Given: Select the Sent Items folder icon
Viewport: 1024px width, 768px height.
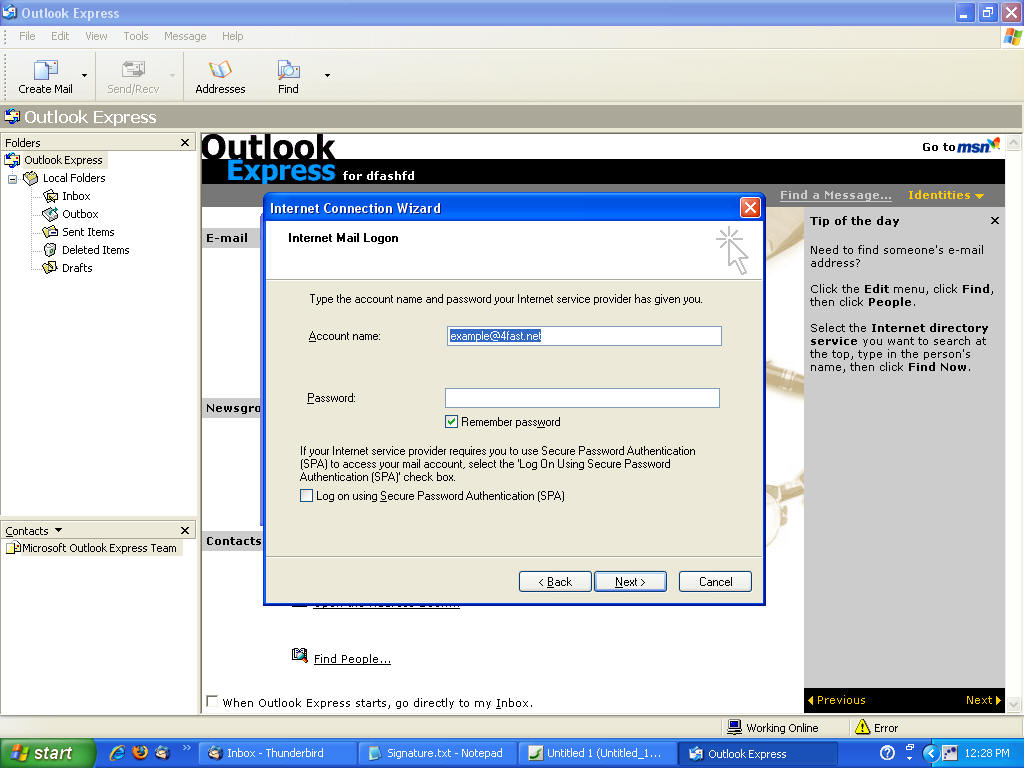Looking at the screenshot, I should point(50,232).
